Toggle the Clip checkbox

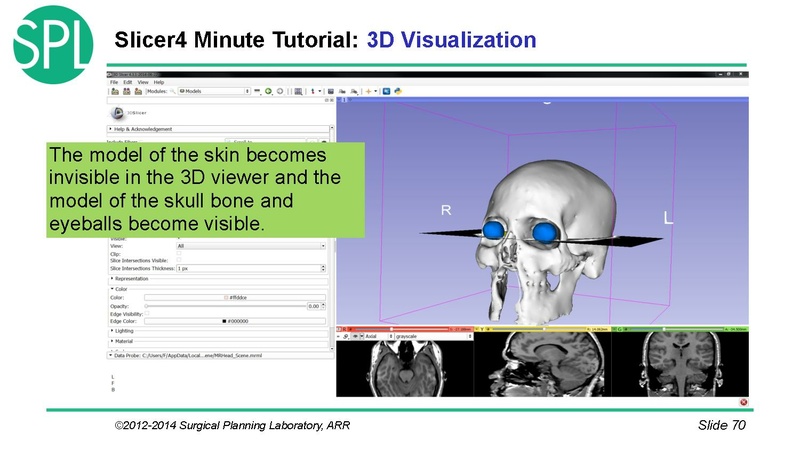(x=179, y=253)
